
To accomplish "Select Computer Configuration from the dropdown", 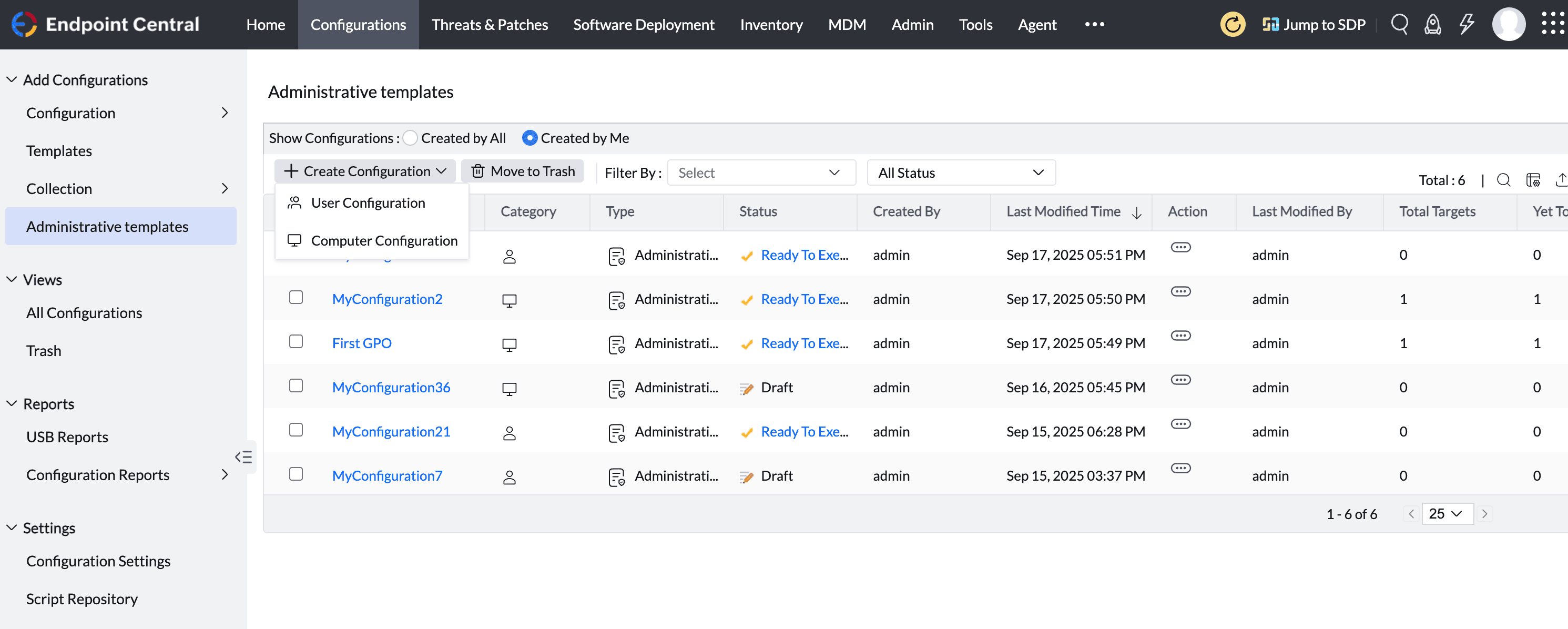I will (x=383, y=240).
